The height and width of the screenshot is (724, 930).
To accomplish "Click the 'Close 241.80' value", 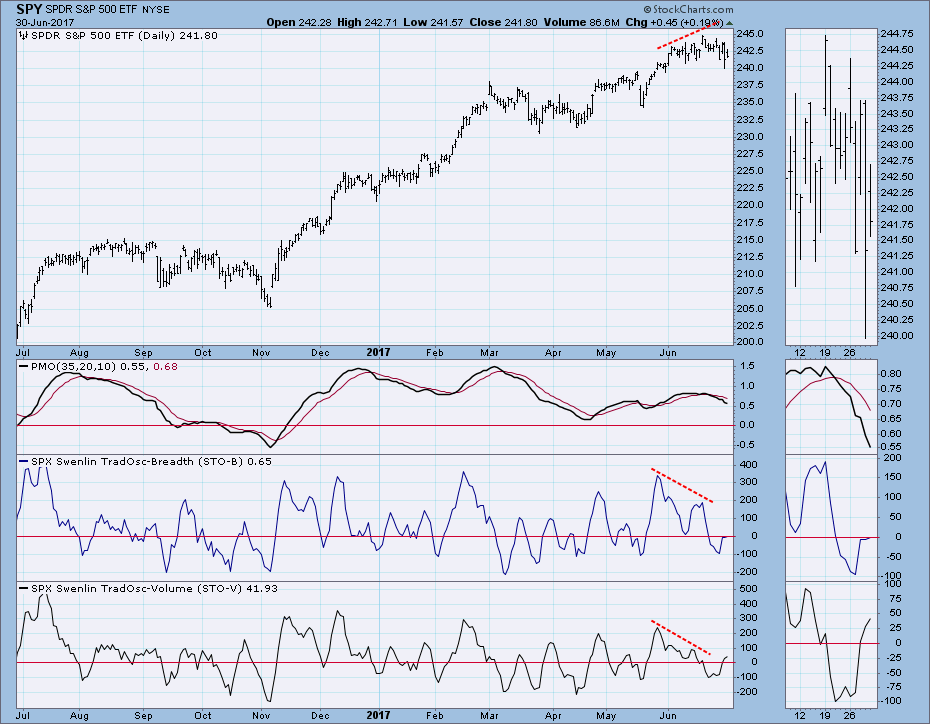I will (504, 23).
